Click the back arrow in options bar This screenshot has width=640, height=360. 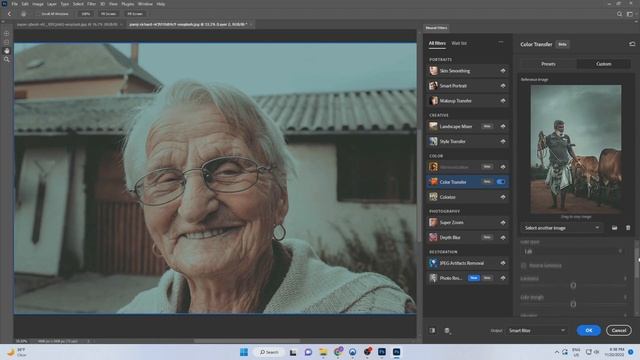click(9, 14)
